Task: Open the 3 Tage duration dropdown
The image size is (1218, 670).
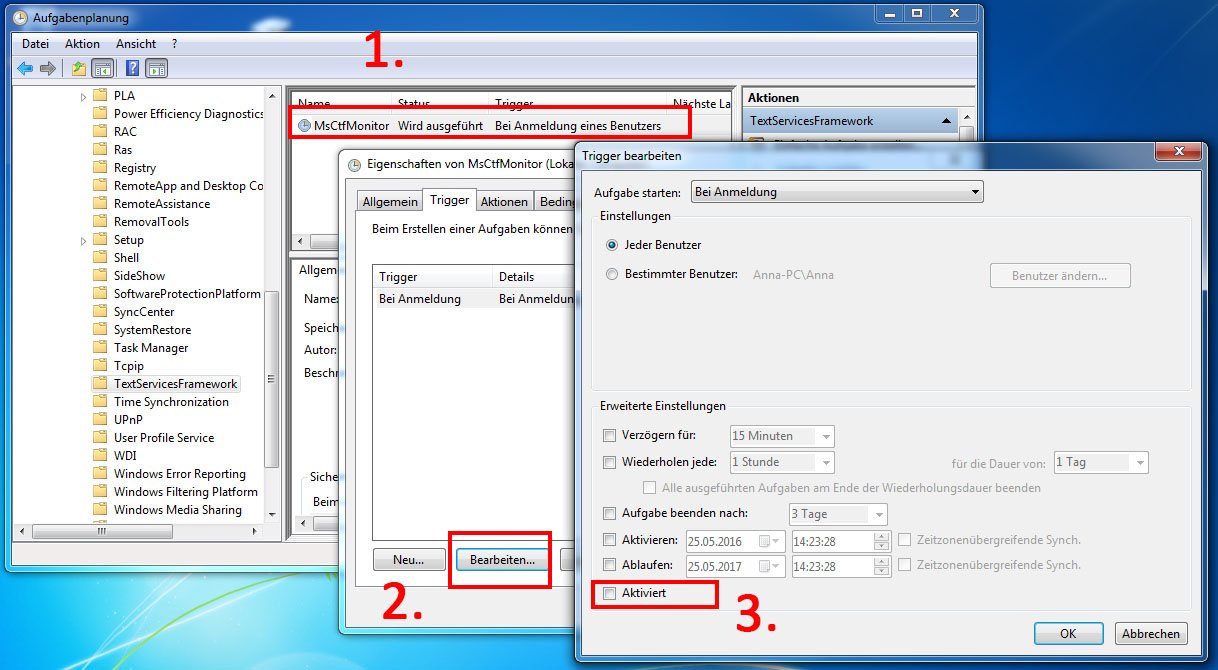Action: pyautogui.click(x=882, y=513)
